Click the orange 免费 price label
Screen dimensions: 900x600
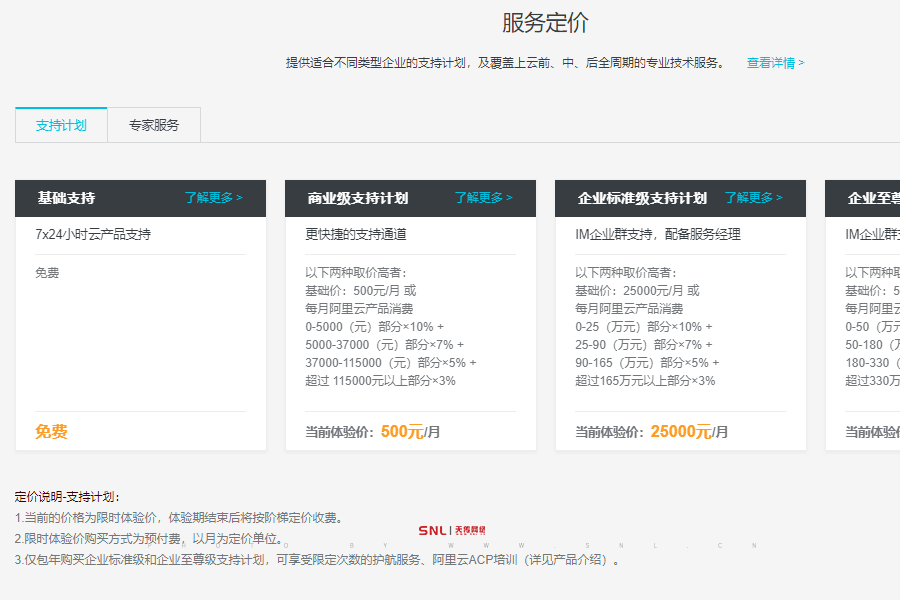(51, 432)
